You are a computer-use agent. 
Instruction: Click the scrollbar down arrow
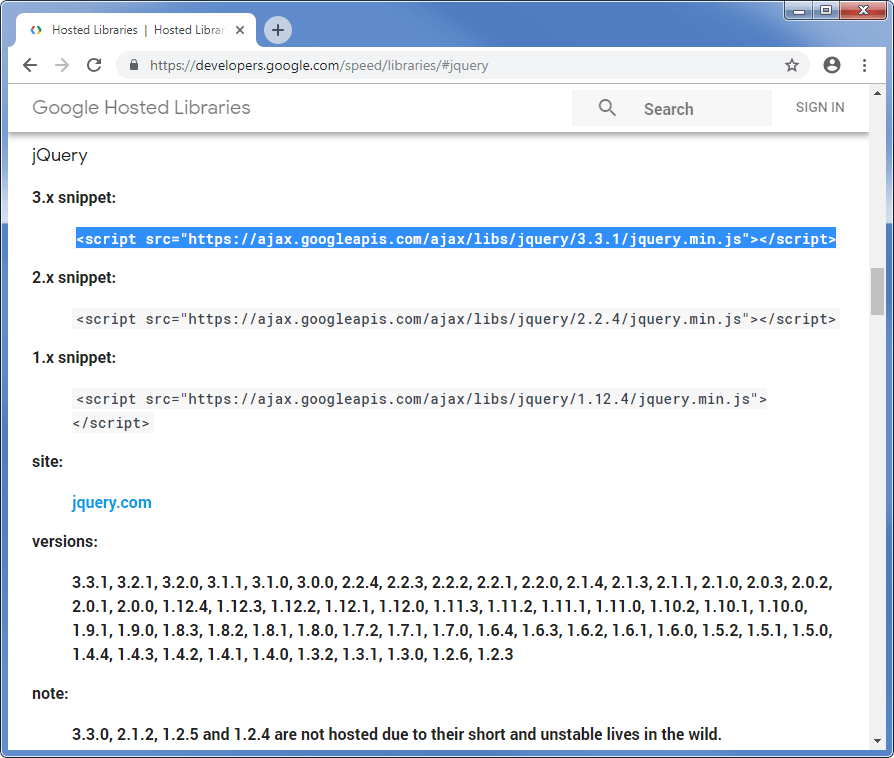pyautogui.click(x=877, y=741)
